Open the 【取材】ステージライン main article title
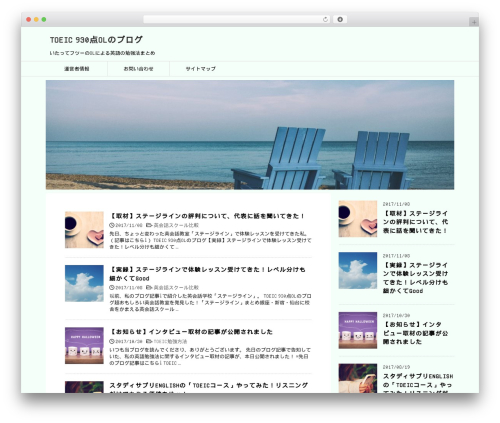 [x=207, y=216]
